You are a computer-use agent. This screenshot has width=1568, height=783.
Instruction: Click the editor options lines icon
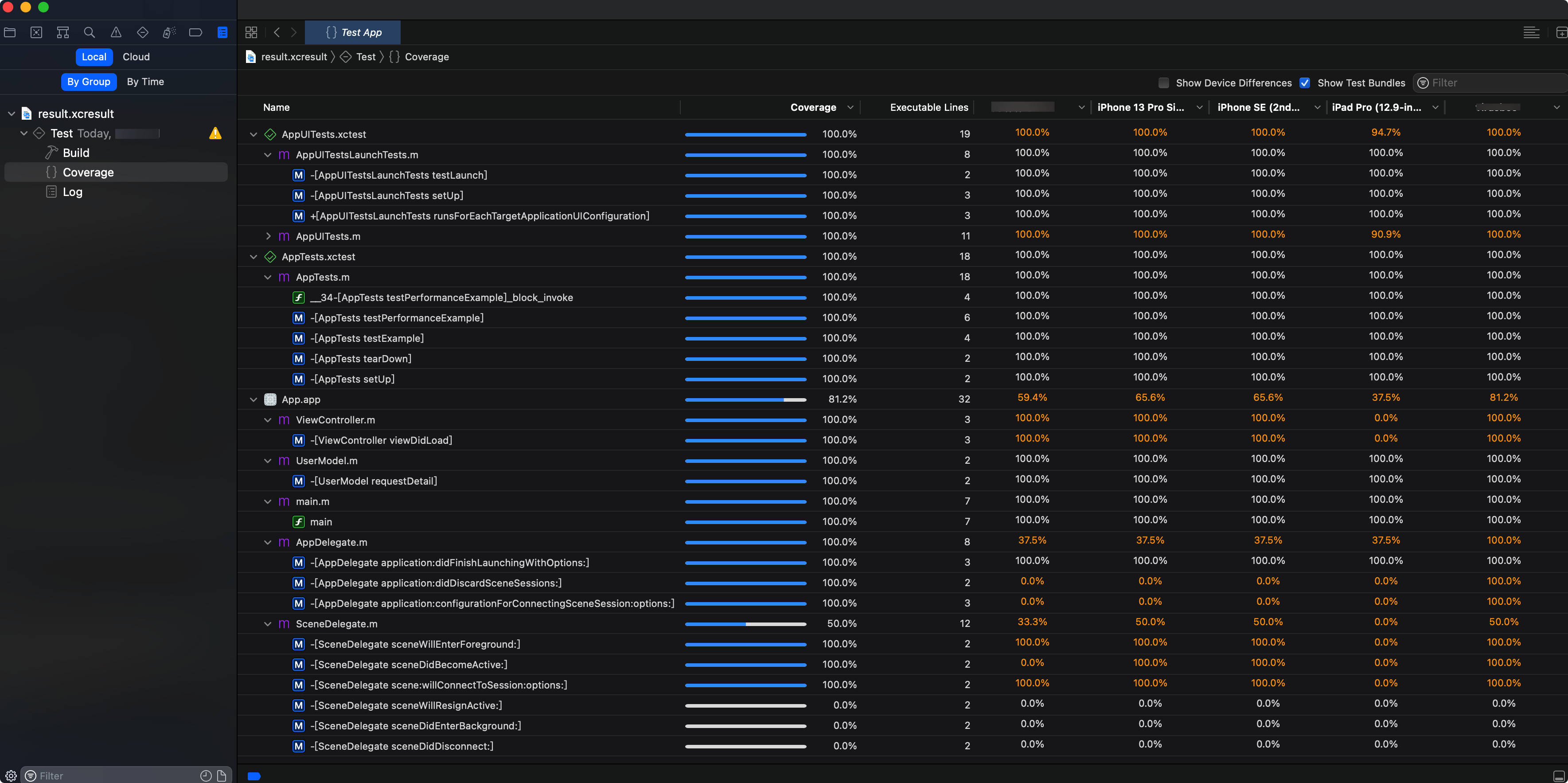(1531, 32)
